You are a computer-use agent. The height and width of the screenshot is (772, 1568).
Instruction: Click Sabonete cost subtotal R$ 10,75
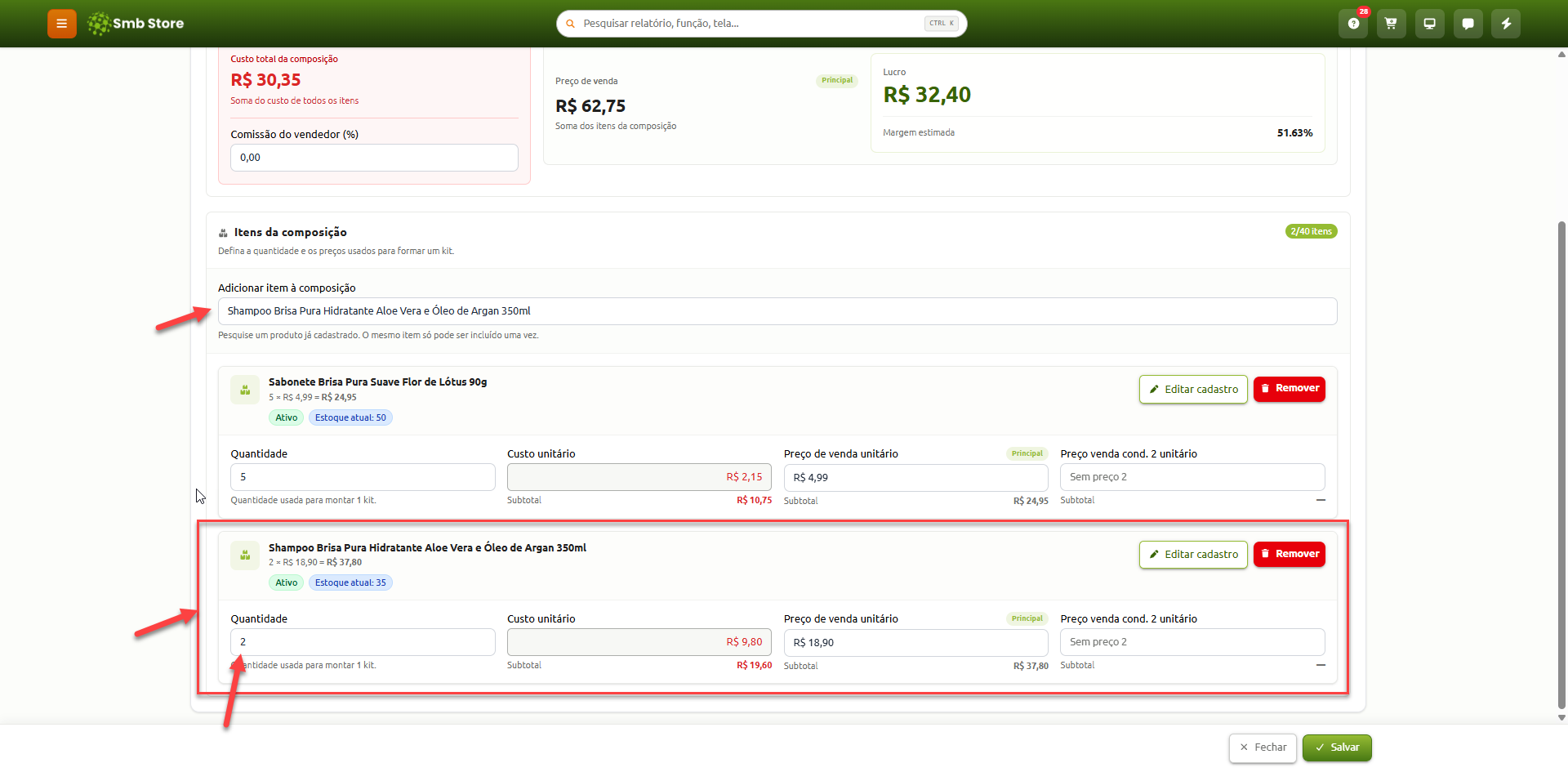coord(754,501)
